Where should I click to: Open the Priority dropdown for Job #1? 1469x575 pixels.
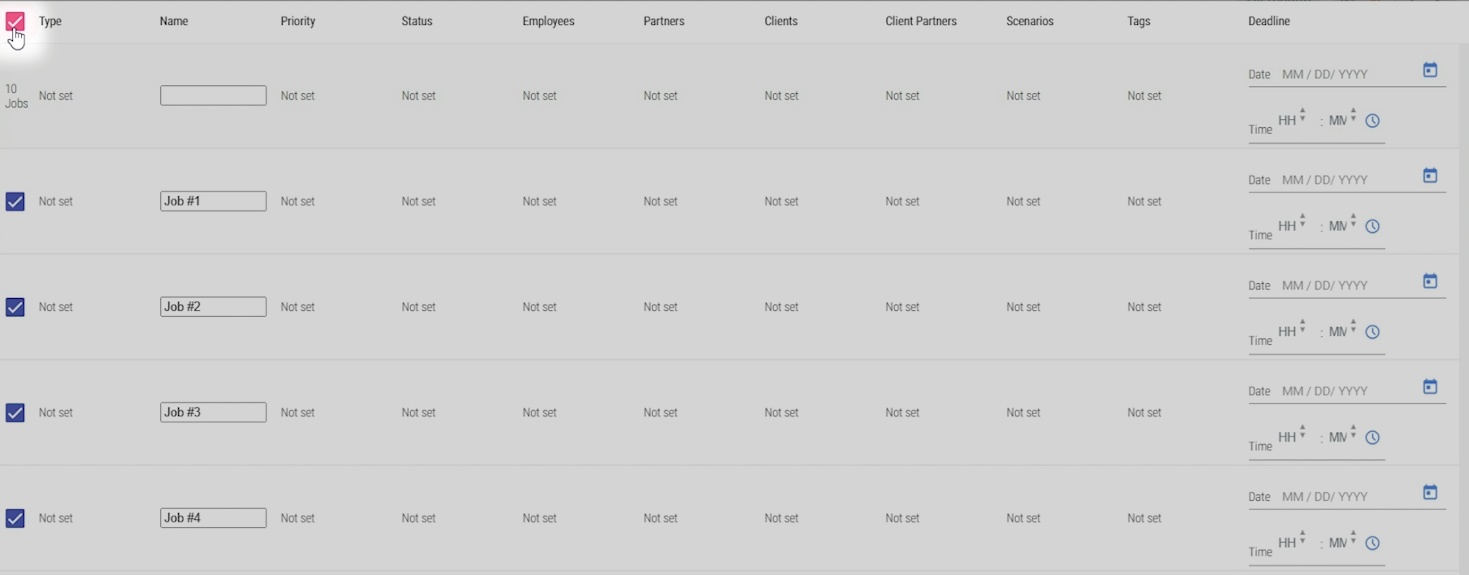coord(298,202)
